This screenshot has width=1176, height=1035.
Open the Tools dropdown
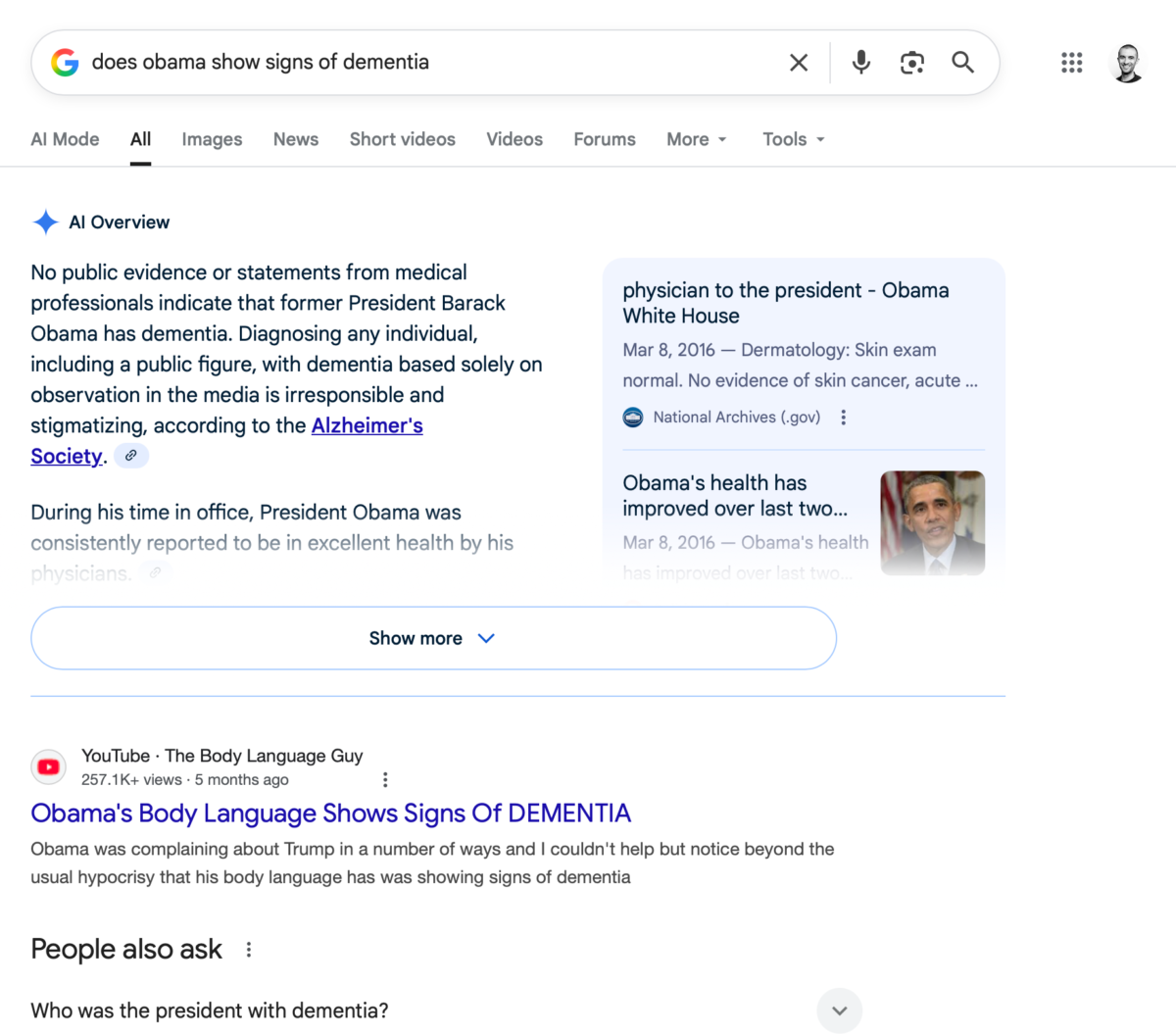tap(794, 139)
